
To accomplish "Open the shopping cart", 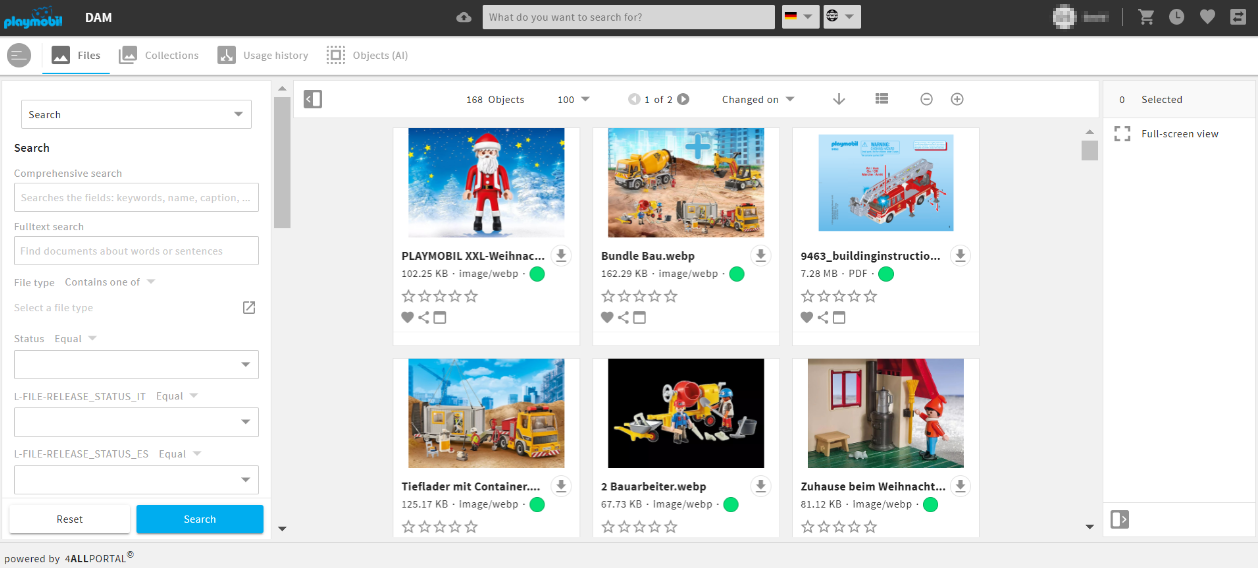I will [1146, 17].
